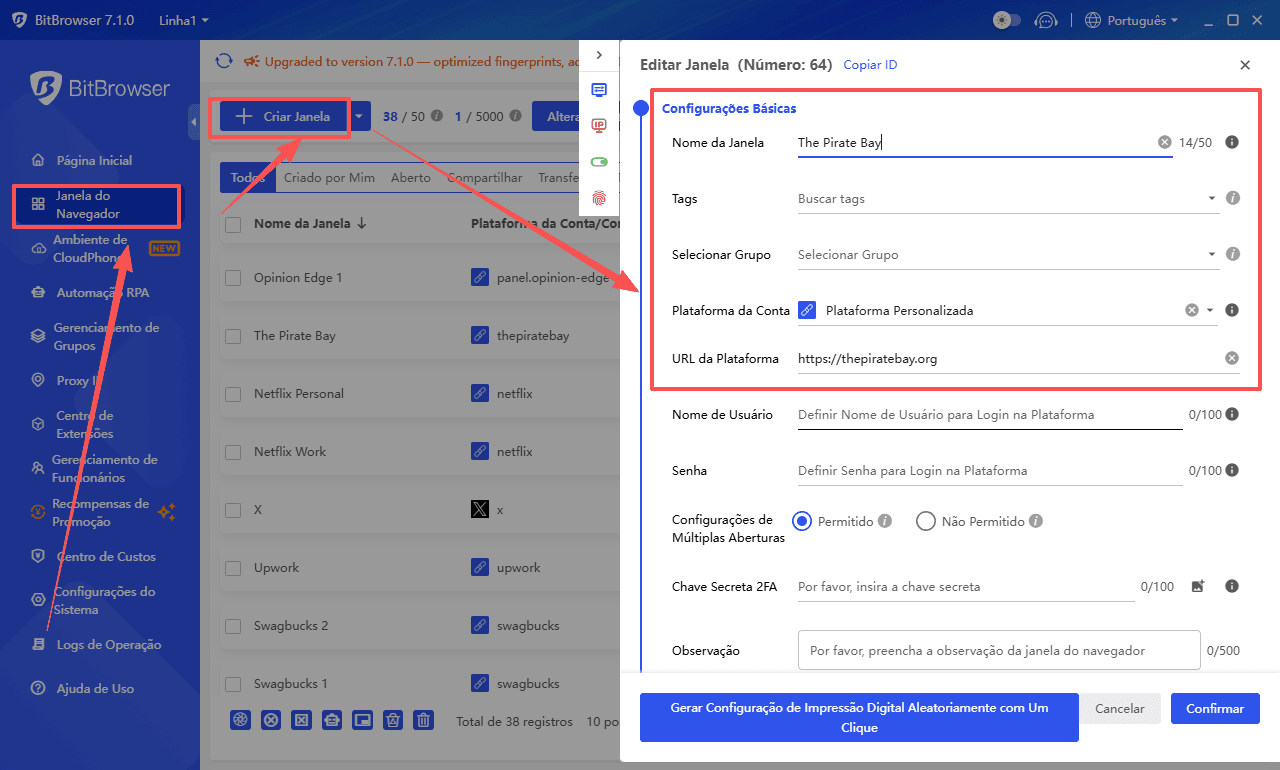The width and height of the screenshot is (1280, 770).
Task: Click the Senha input field
Action: point(988,470)
